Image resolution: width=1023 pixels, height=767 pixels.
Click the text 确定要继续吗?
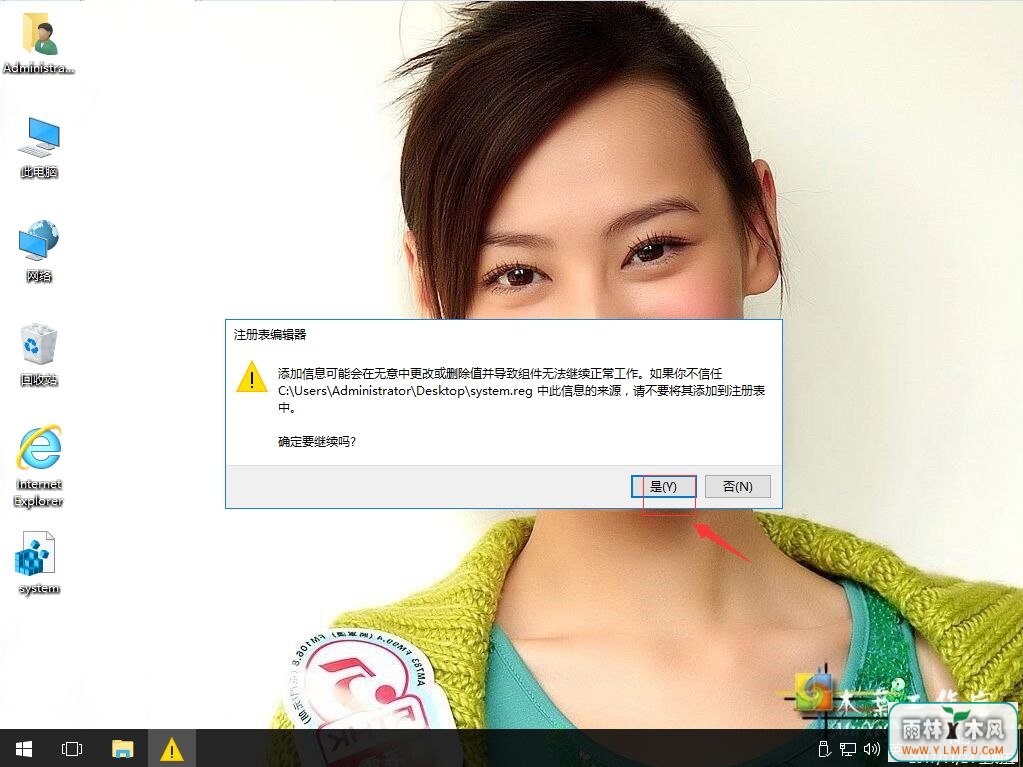click(x=317, y=442)
